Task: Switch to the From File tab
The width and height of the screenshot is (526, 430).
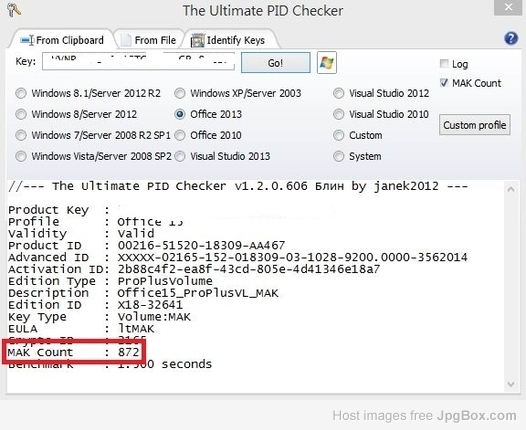Action: [149, 40]
